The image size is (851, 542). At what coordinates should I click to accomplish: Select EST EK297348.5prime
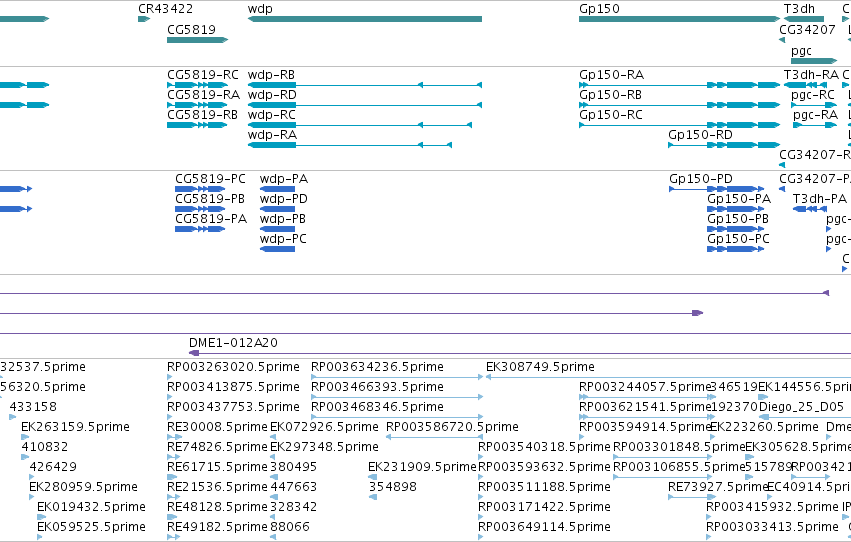pyautogui.click(x=324, y=448)
